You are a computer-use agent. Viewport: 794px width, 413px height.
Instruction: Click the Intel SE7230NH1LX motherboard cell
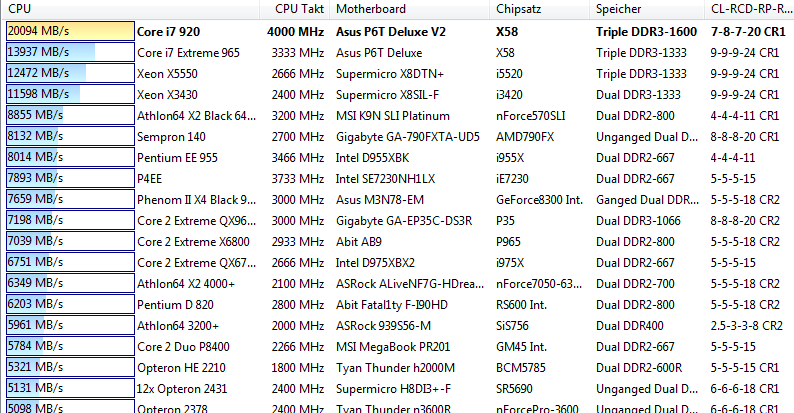[x=385, y=179]
